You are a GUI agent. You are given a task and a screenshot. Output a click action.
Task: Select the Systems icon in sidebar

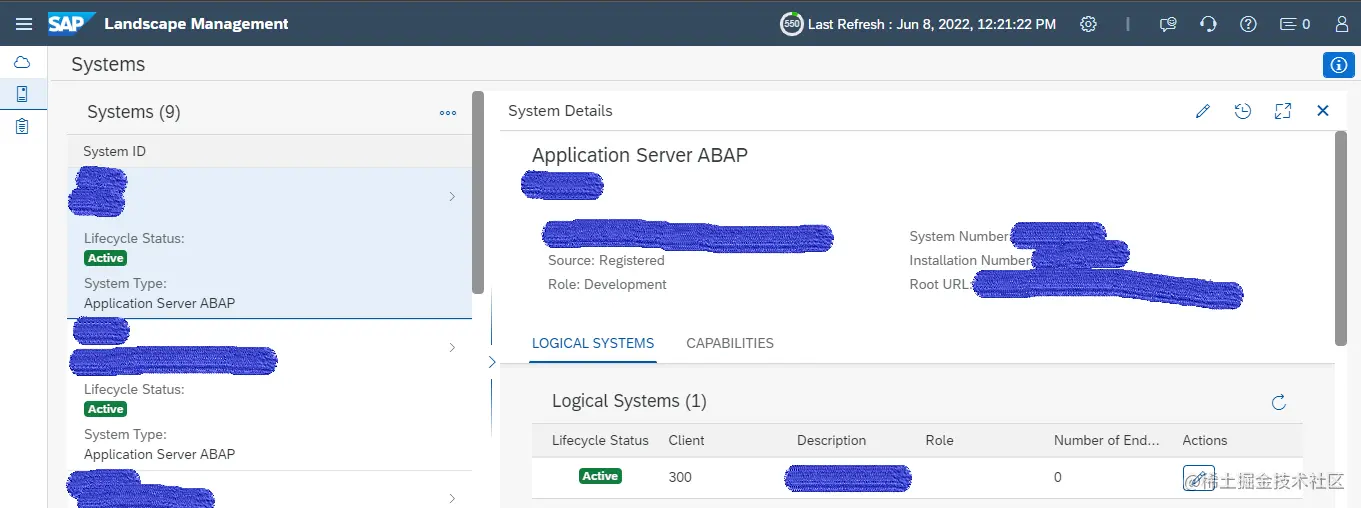(22, 94)
